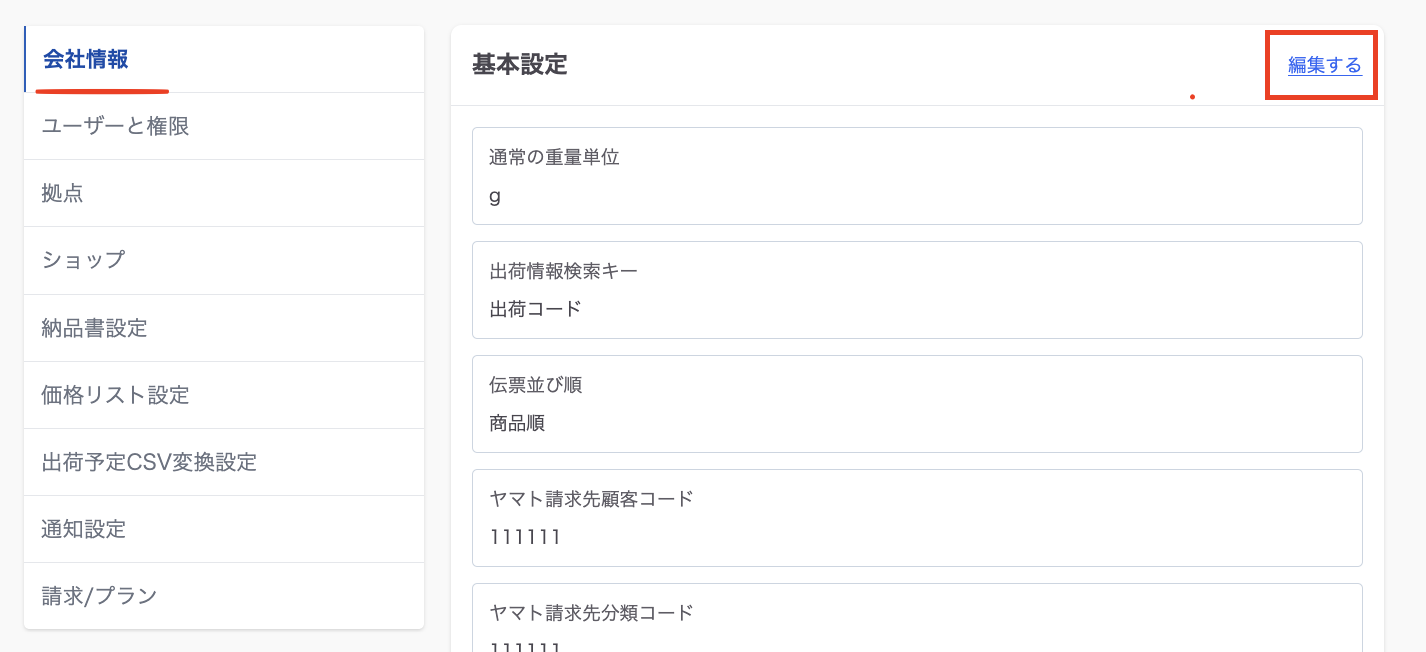Image resolution: width=1426 pixels, height=652 pixels.
Task: Click the 出荷情報検索キー field label
Action: (x=563, y=271)
